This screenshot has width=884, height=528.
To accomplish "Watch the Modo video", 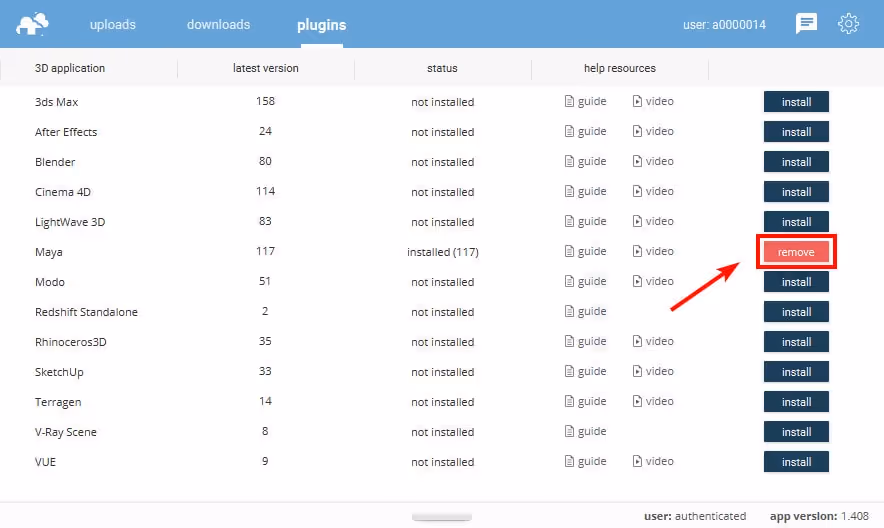I will coord(653,281).
